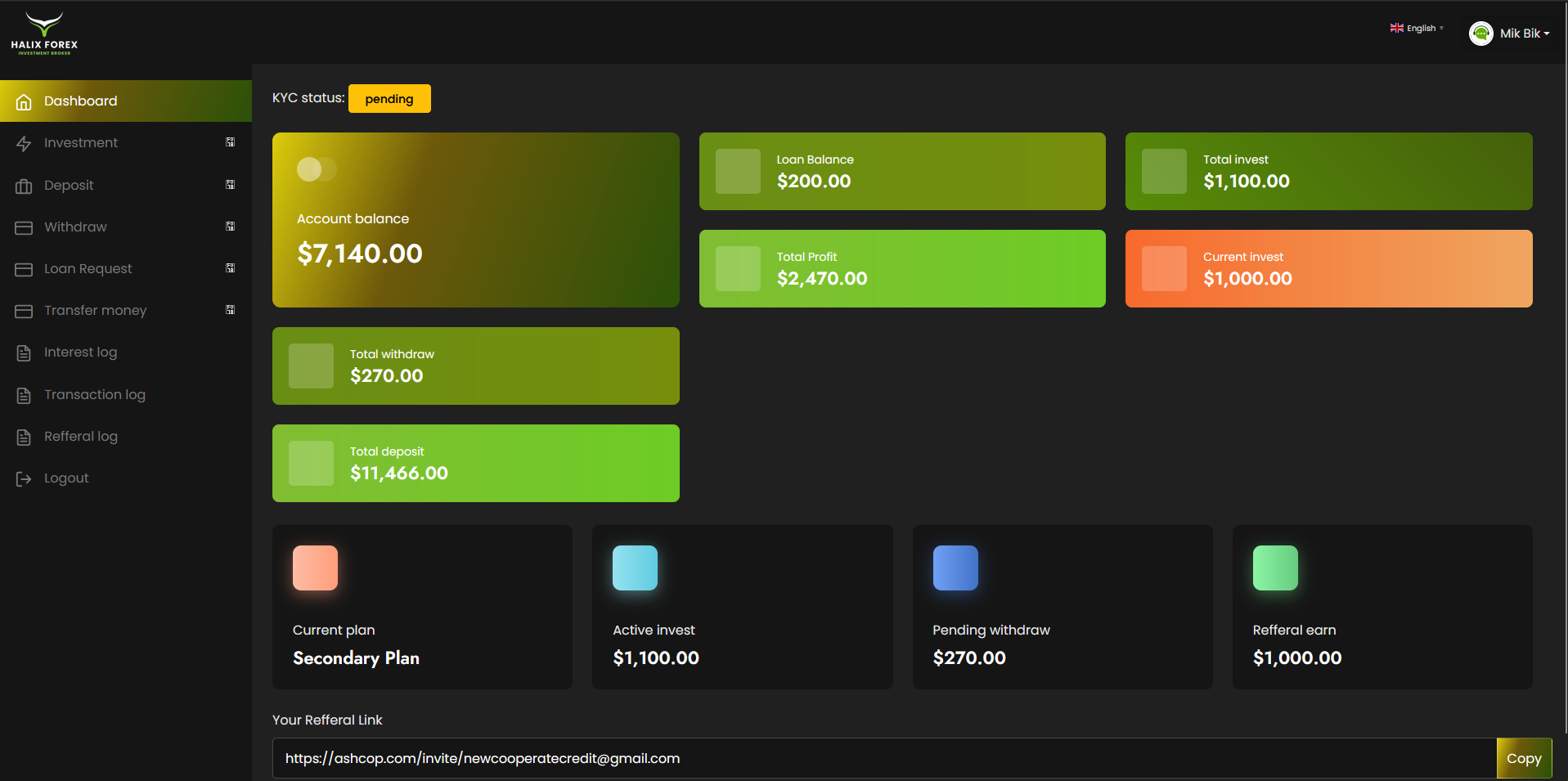The width and height of the screenshot is (1568, 781).
Task: Expand the Withdraw submenu arrow
Action: tap(231, 227)
